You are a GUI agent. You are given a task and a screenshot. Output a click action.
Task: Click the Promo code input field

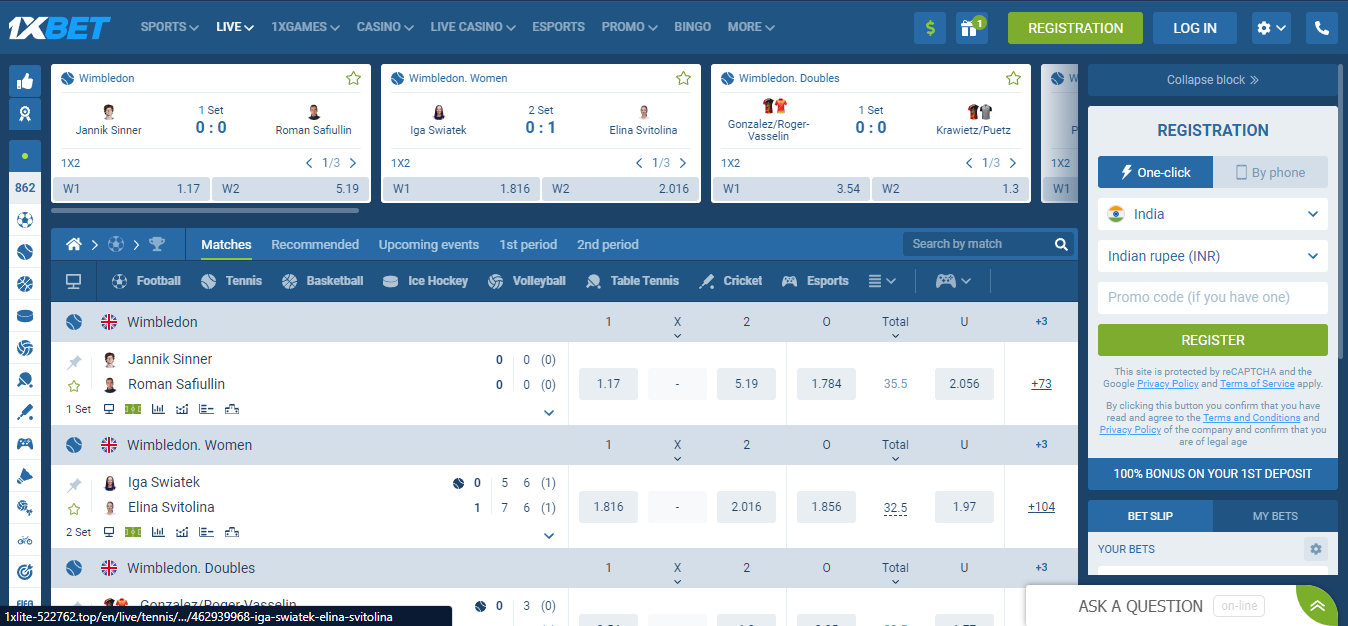(1213, 297)
